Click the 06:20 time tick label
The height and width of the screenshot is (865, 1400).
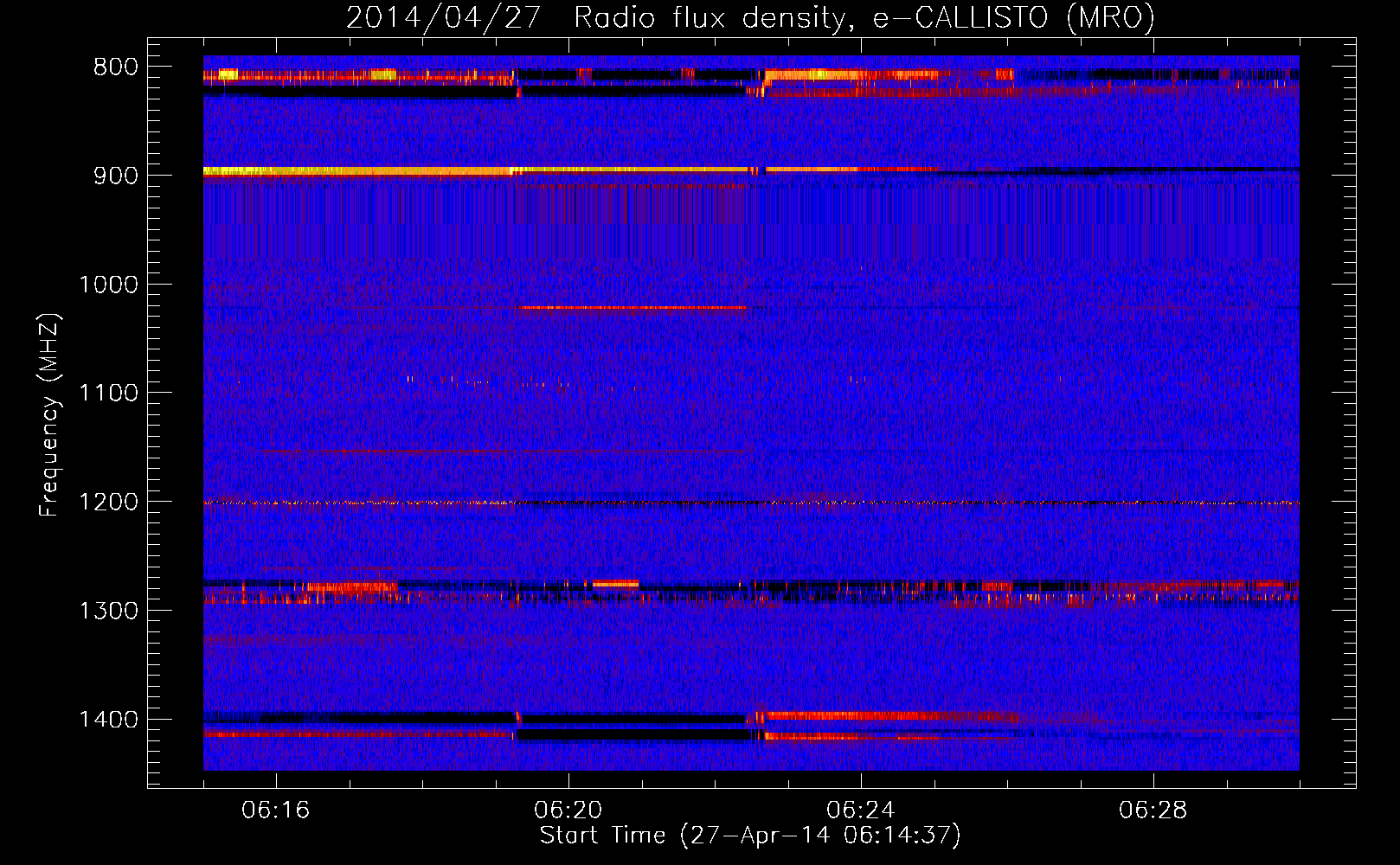pos(568,811)
